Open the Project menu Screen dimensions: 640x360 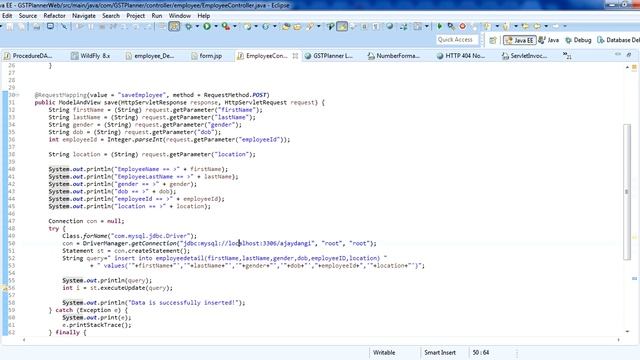point(136,16)
